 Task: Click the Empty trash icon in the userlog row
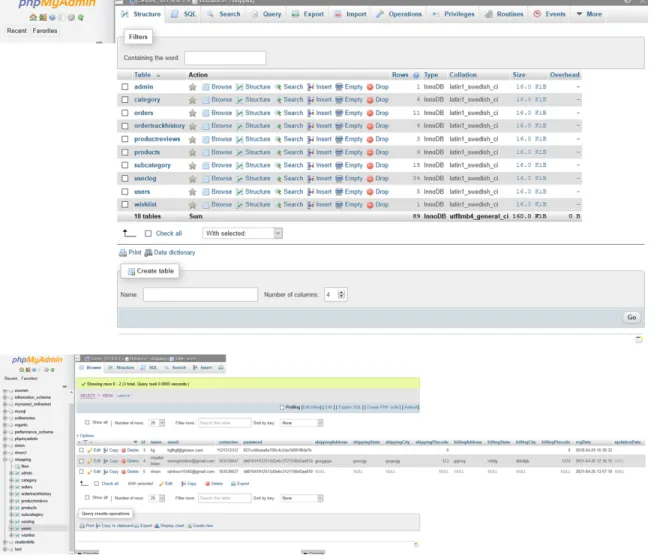(x=339, y=178)
